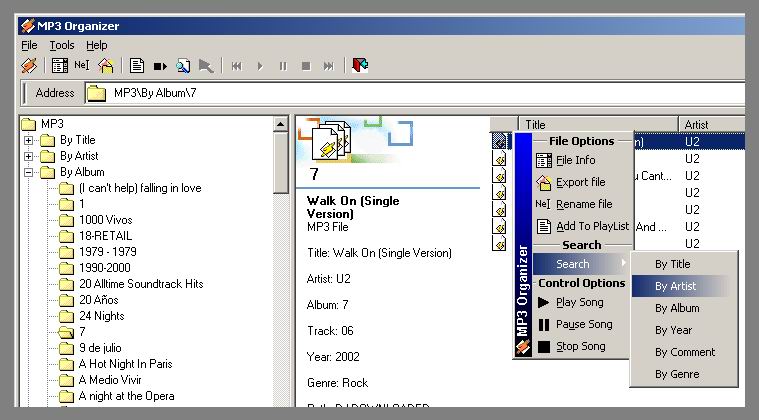Select the 18-RETAIL album folder
This screenshot has width=759, height=420.
click(x=95, y=236)
